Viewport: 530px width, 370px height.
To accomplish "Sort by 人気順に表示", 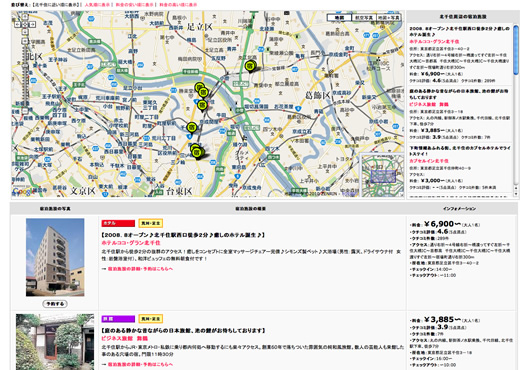I will pos(97,5).
